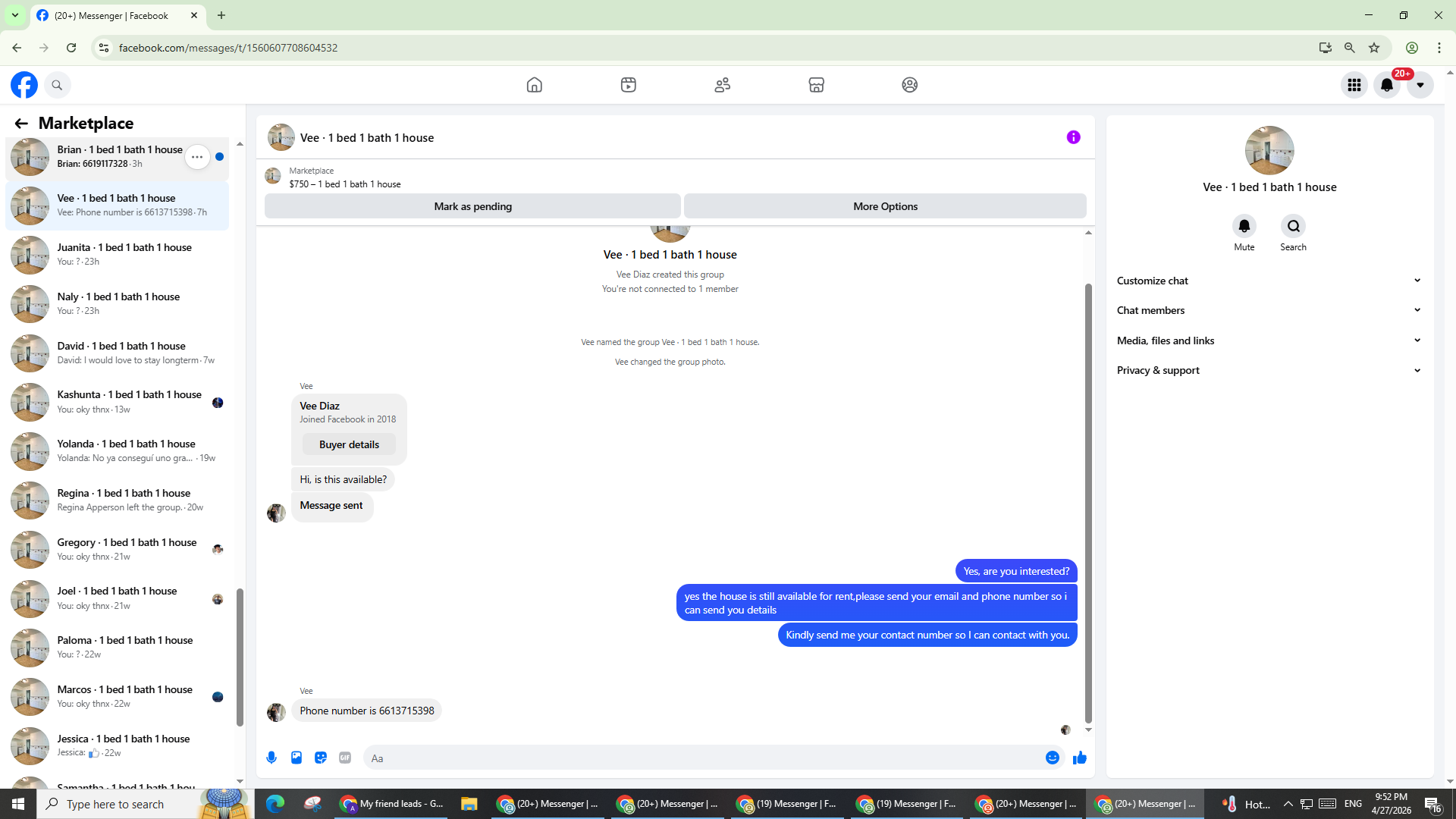
Task: Open the Facebook Marketplace icon in top nav
Action: pyautogui.click(x=816, y=85)
